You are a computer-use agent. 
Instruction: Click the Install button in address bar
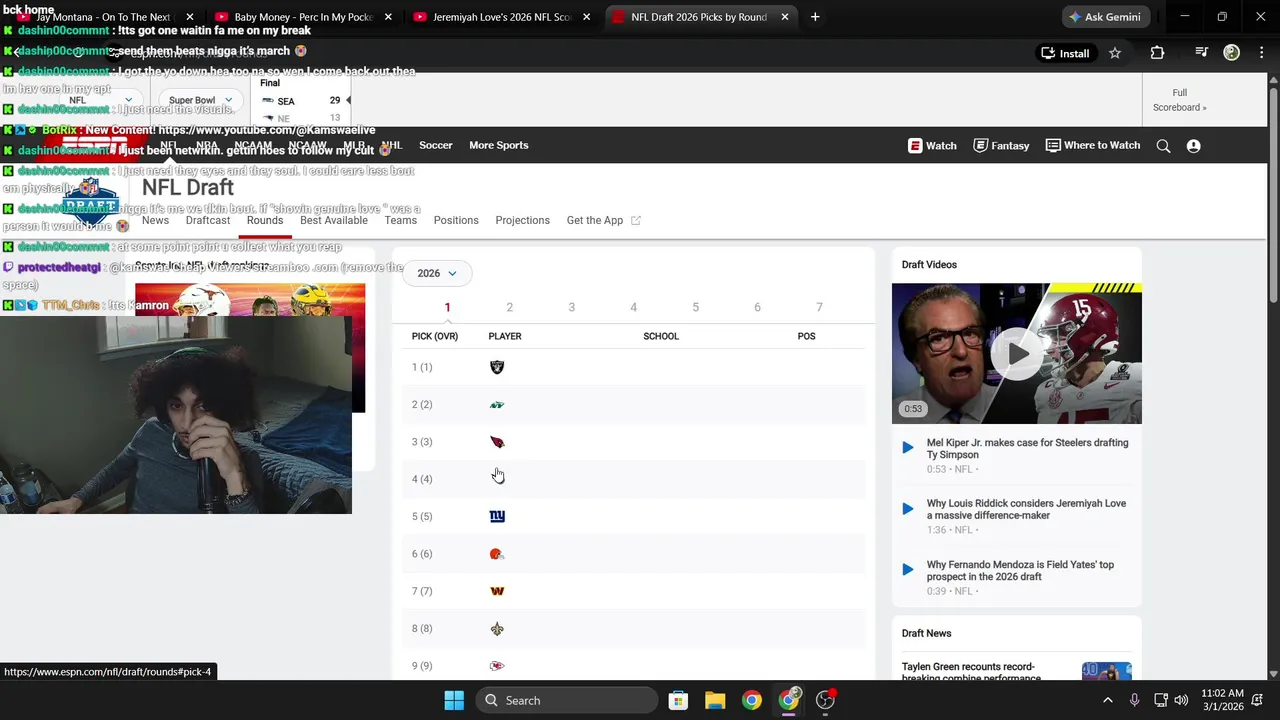coord(1065,53)
